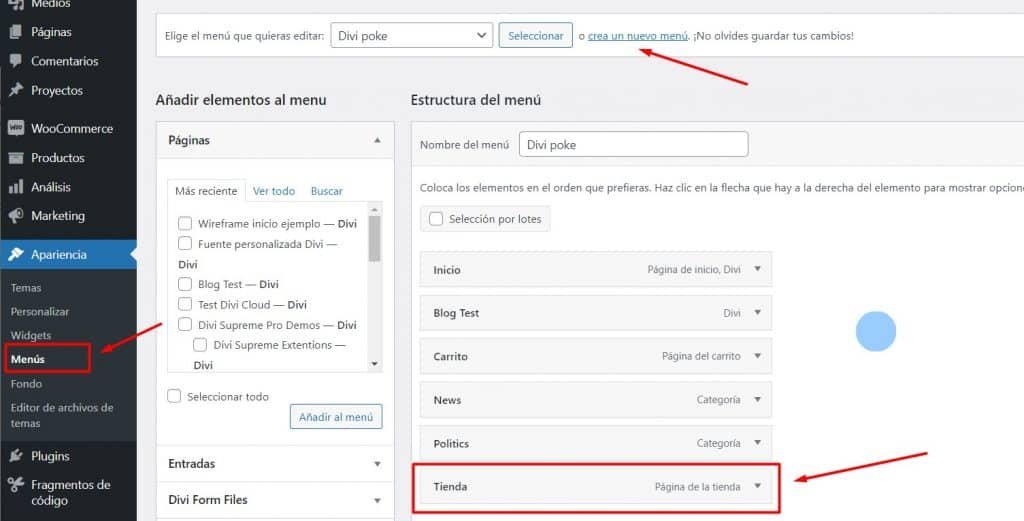Click the Marketing megaphone icon
The height and width of the screenshot is (521, 1024).
(x=16, y=215)
